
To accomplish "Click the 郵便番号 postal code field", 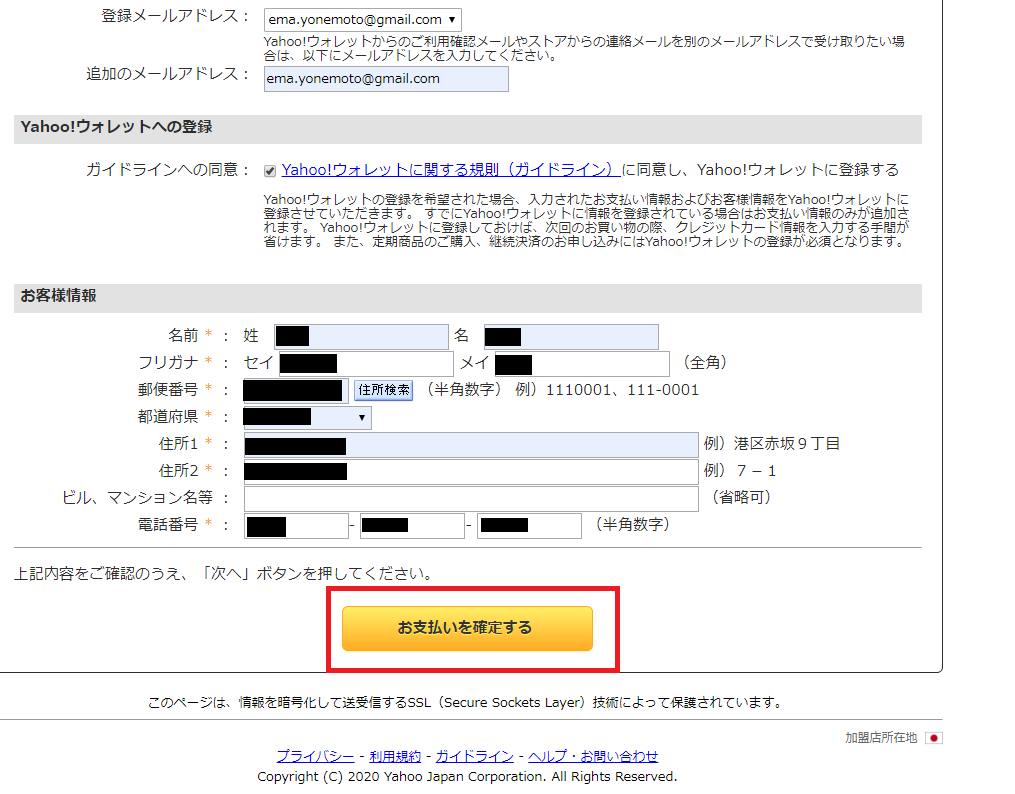I will pos(296,390).
